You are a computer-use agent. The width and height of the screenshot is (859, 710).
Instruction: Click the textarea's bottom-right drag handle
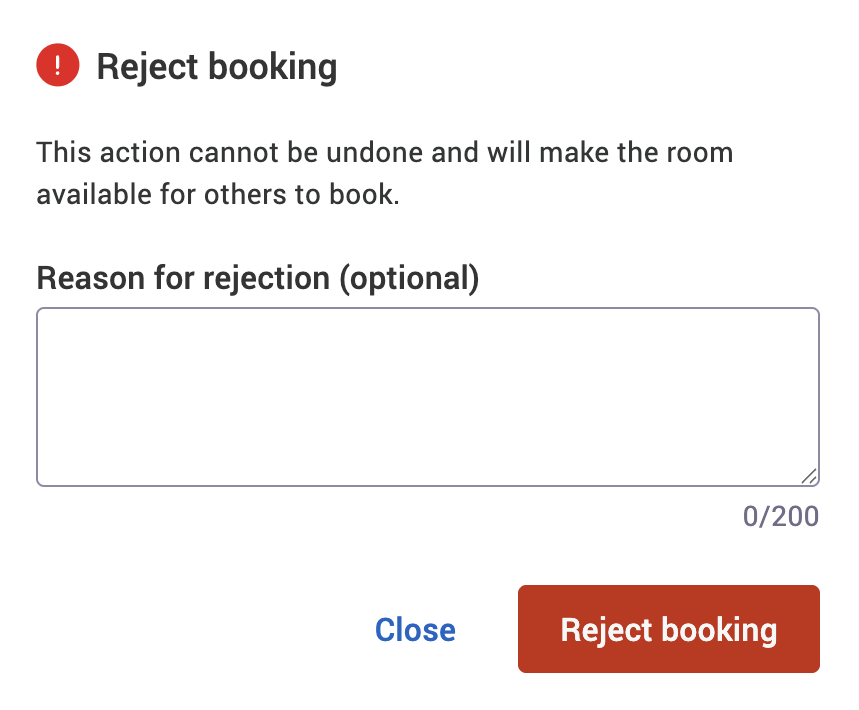click(x=808, y=477)
